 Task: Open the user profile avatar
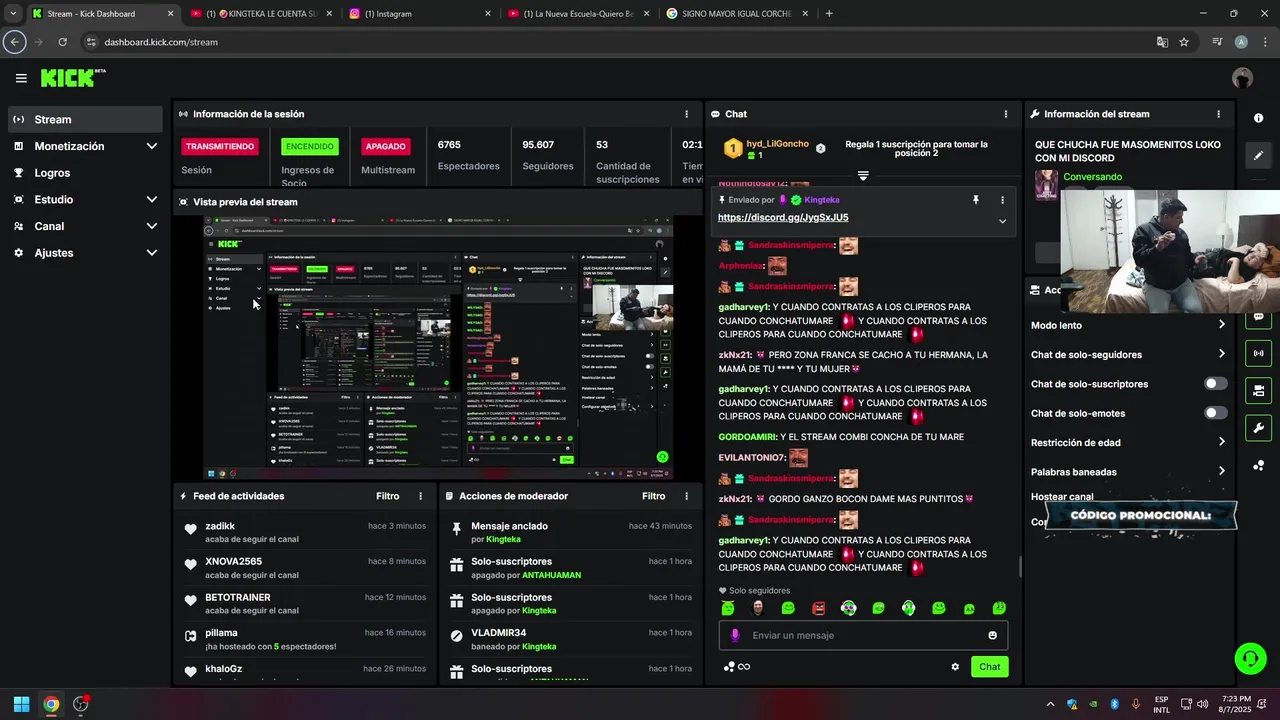pos(1242,78)
